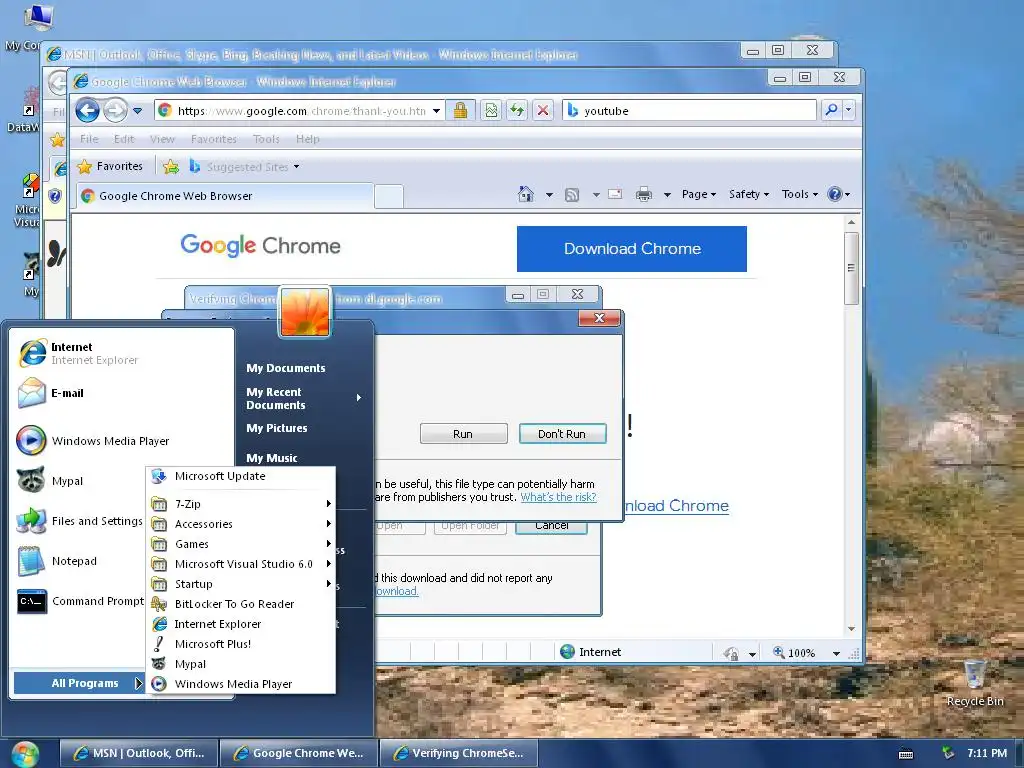
Task: Click the red Stop loading icon
Action: point(543,110)
